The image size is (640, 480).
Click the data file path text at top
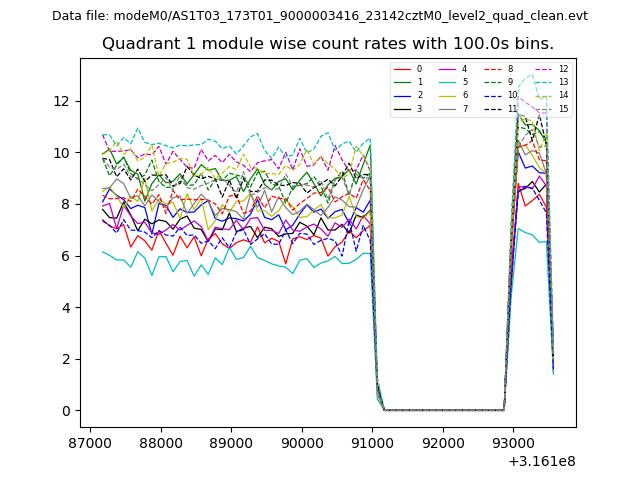coord(320,16)
